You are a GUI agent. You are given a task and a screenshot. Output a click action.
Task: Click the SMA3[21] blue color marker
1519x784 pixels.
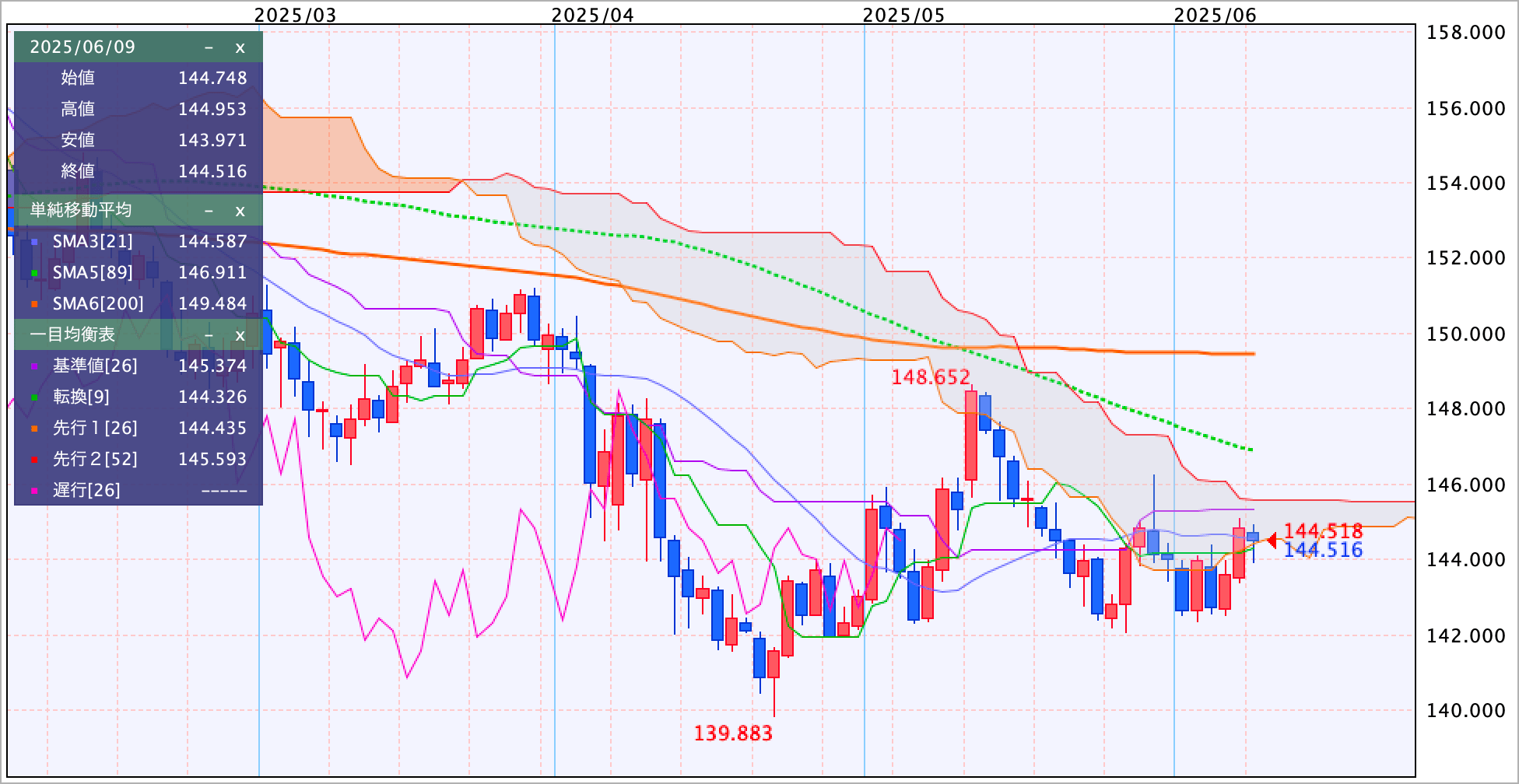click(34, 242)
